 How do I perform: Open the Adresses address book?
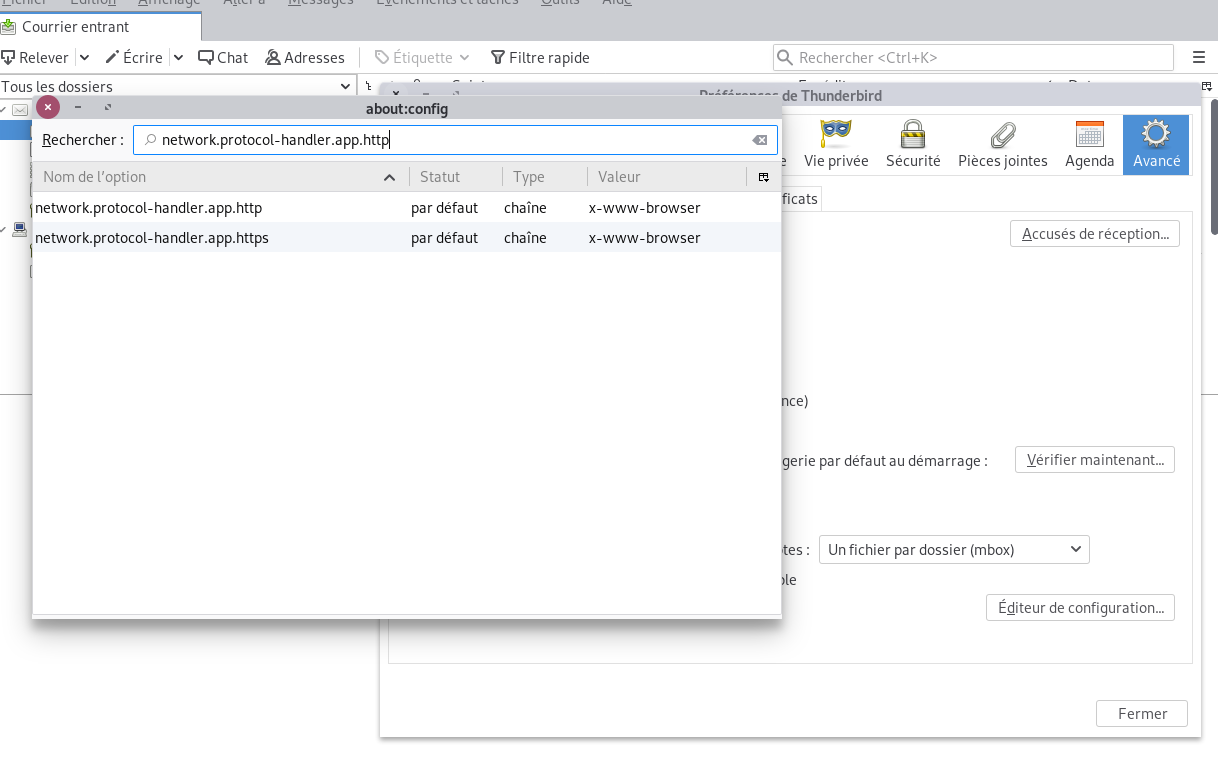pos(305,58)
